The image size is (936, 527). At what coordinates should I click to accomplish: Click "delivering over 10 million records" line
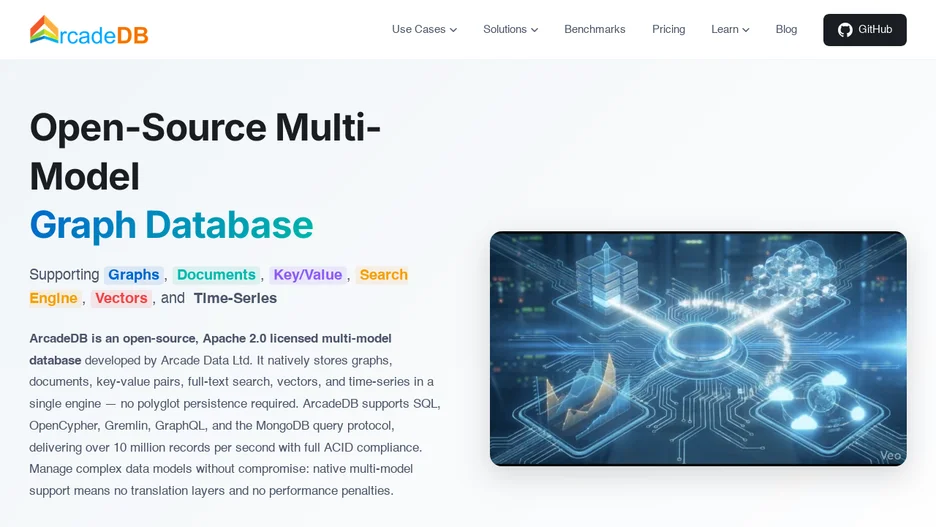coord(226,447)
